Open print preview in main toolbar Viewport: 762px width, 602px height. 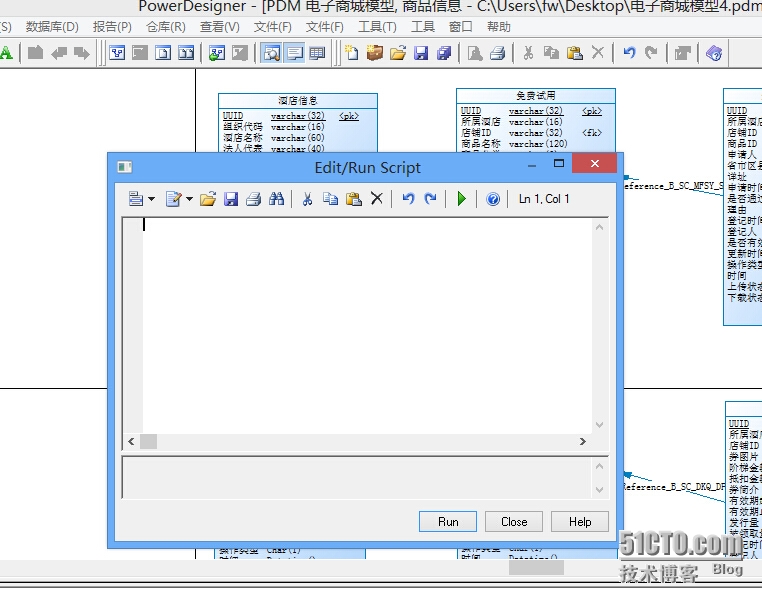click(x=475, y=52)
